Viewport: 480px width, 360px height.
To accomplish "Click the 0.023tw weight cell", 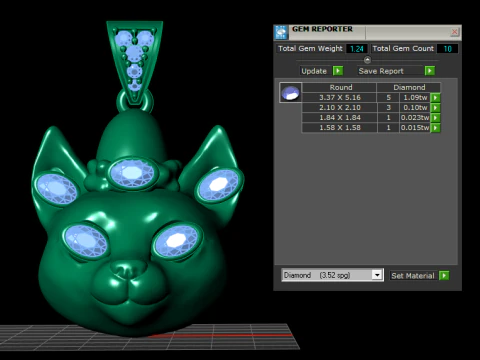I will click(415, 117).
